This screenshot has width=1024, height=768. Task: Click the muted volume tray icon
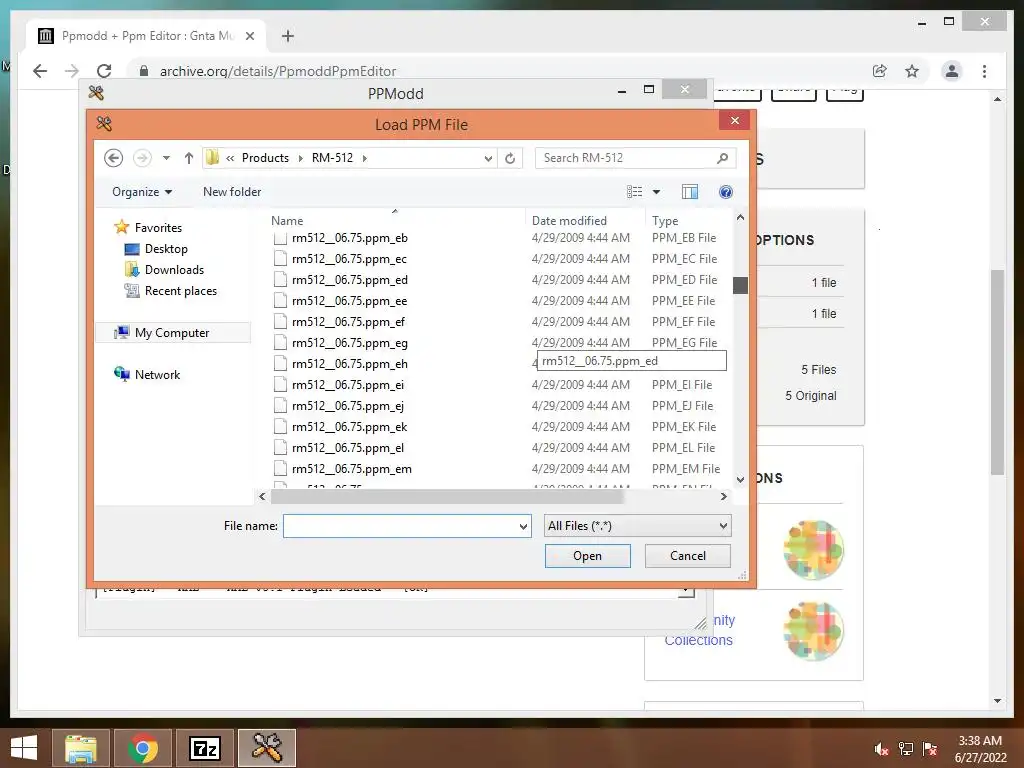[x=881, y=749]
